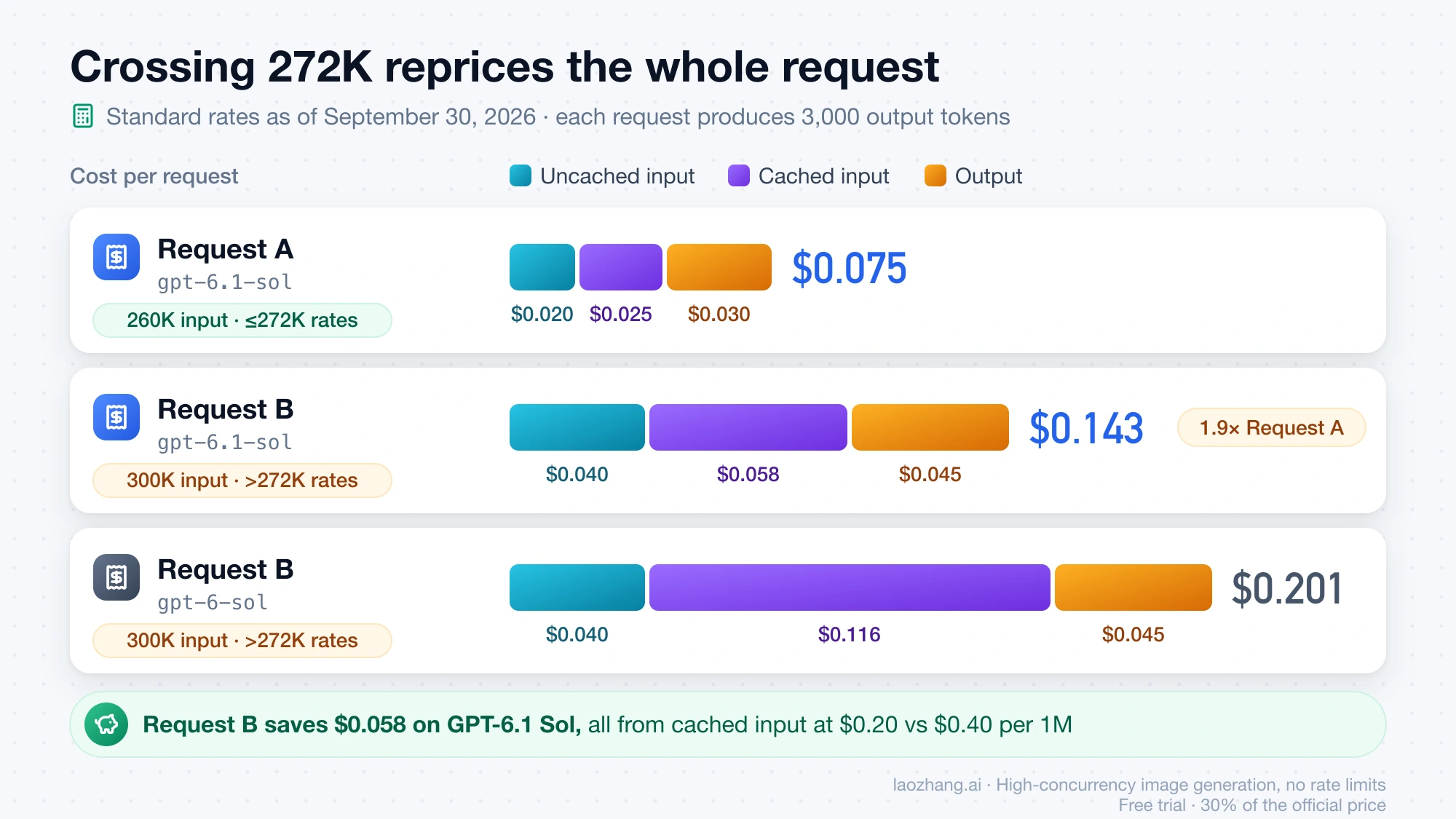The height and width of the screenshot is (819, 1456).
Task: Click the Uncached input teal legend swatch
Action: [521, 175]
